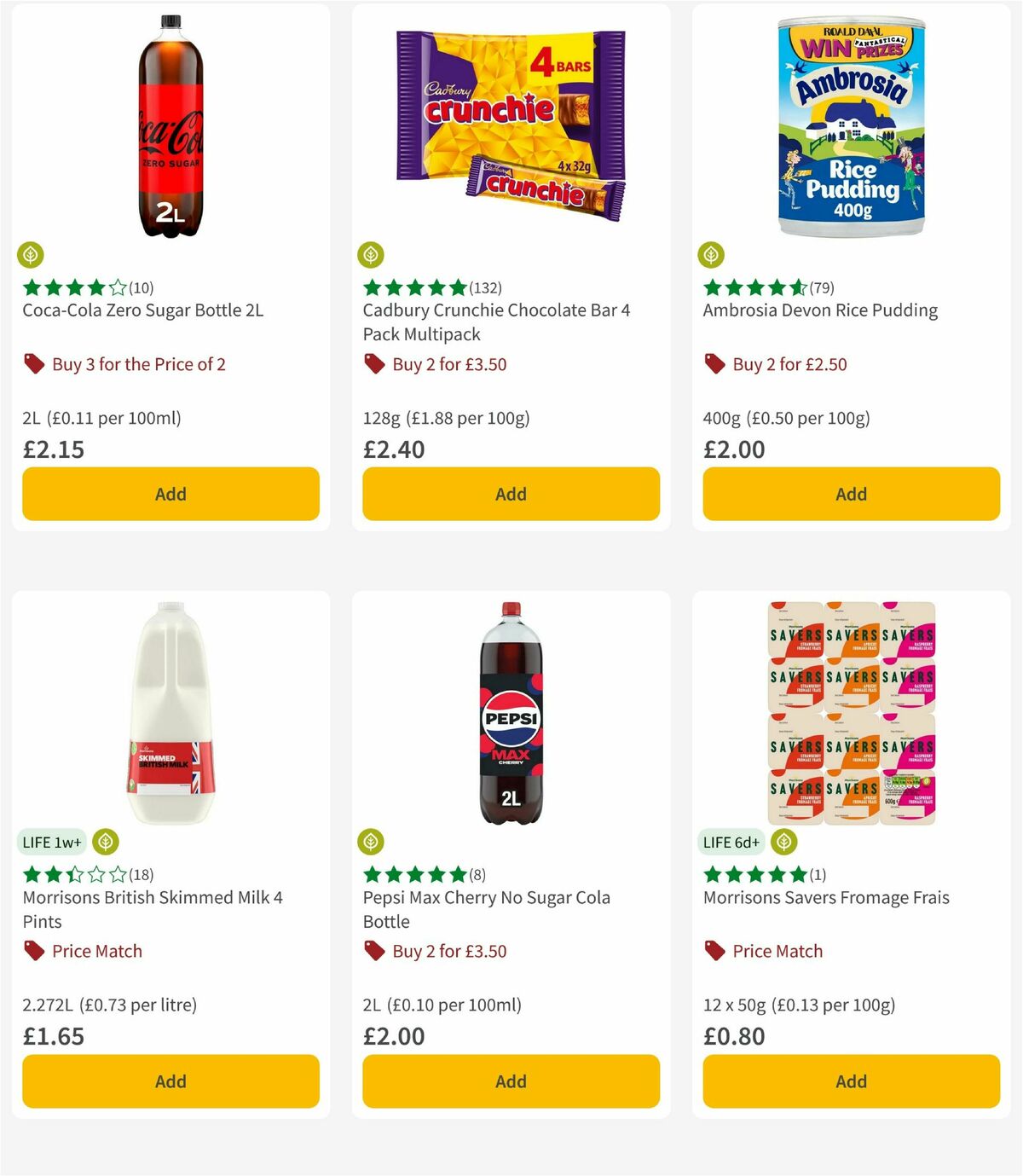
Task: Click the leaf icon next to LIFE 1w+ badge
Action: pyautogui.click(x=105, y=842)
